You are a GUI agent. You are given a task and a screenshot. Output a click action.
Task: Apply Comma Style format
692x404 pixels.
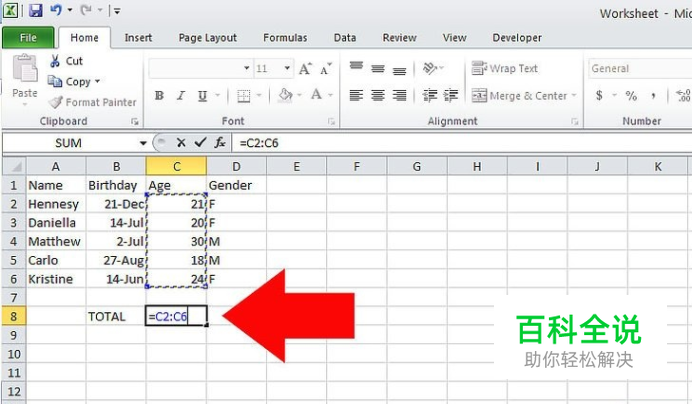pos(653,95)
